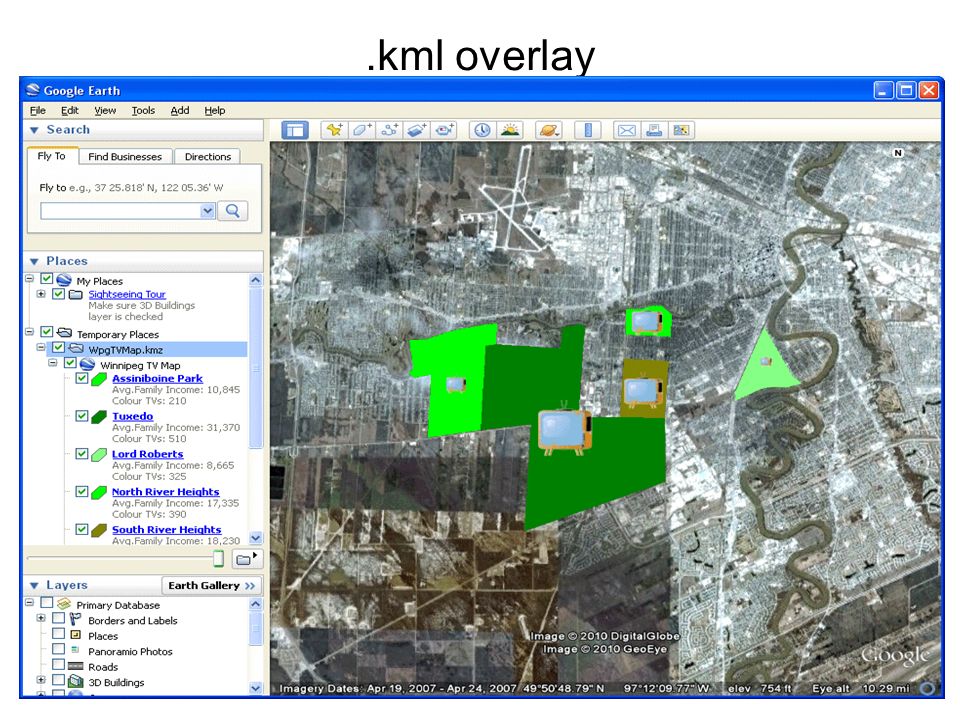Collapse the Search panel triangle

click(34, 130)
